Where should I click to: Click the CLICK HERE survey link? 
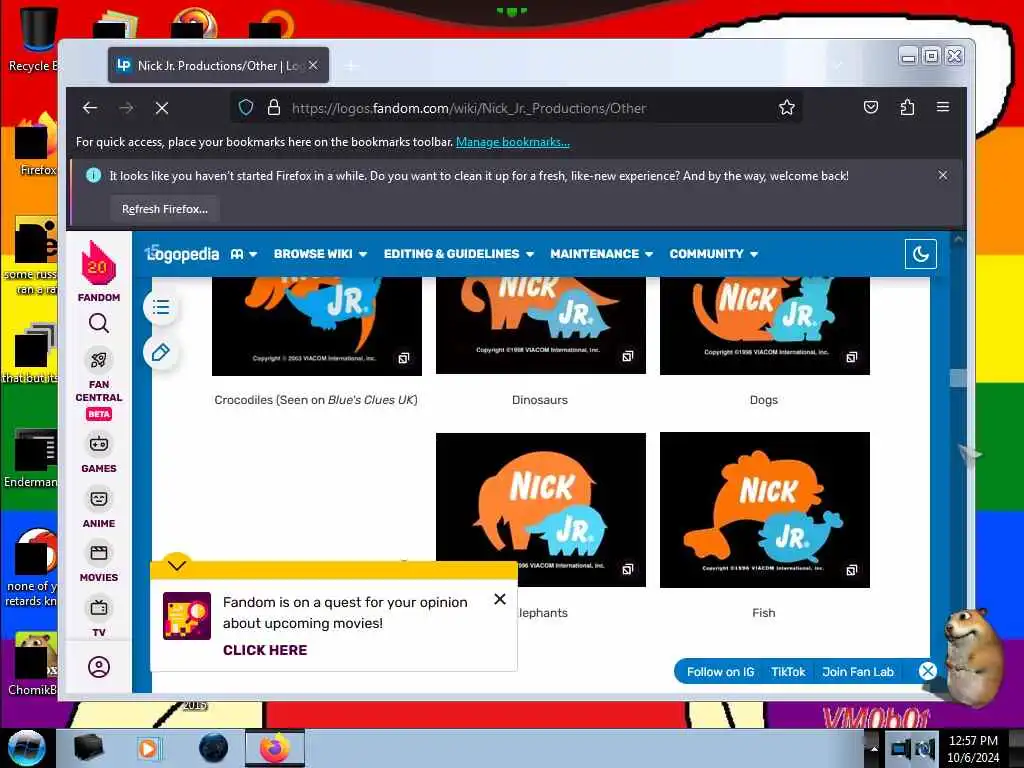pos(265,650)
